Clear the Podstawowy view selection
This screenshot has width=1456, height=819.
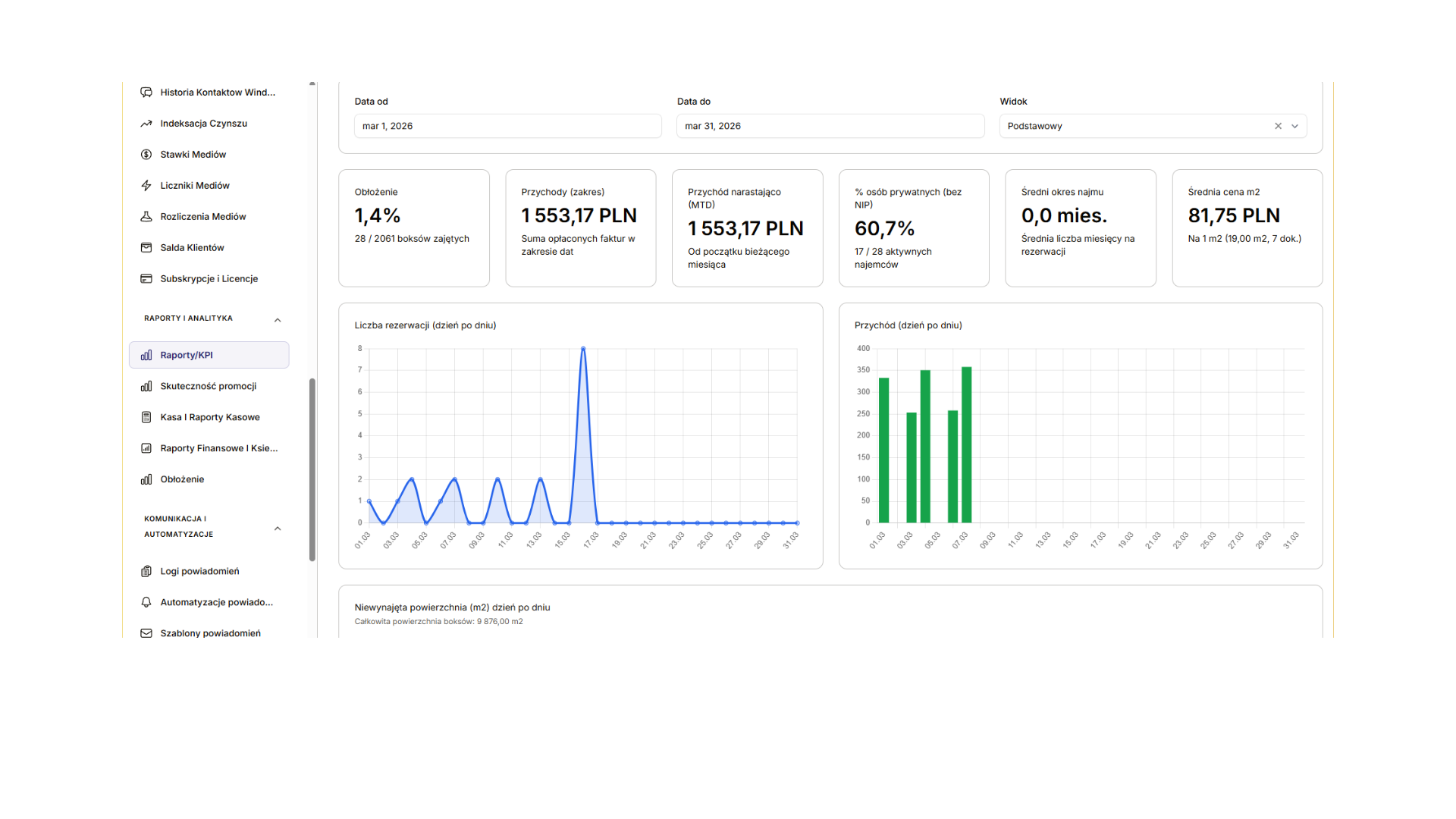pos(1278,126)
